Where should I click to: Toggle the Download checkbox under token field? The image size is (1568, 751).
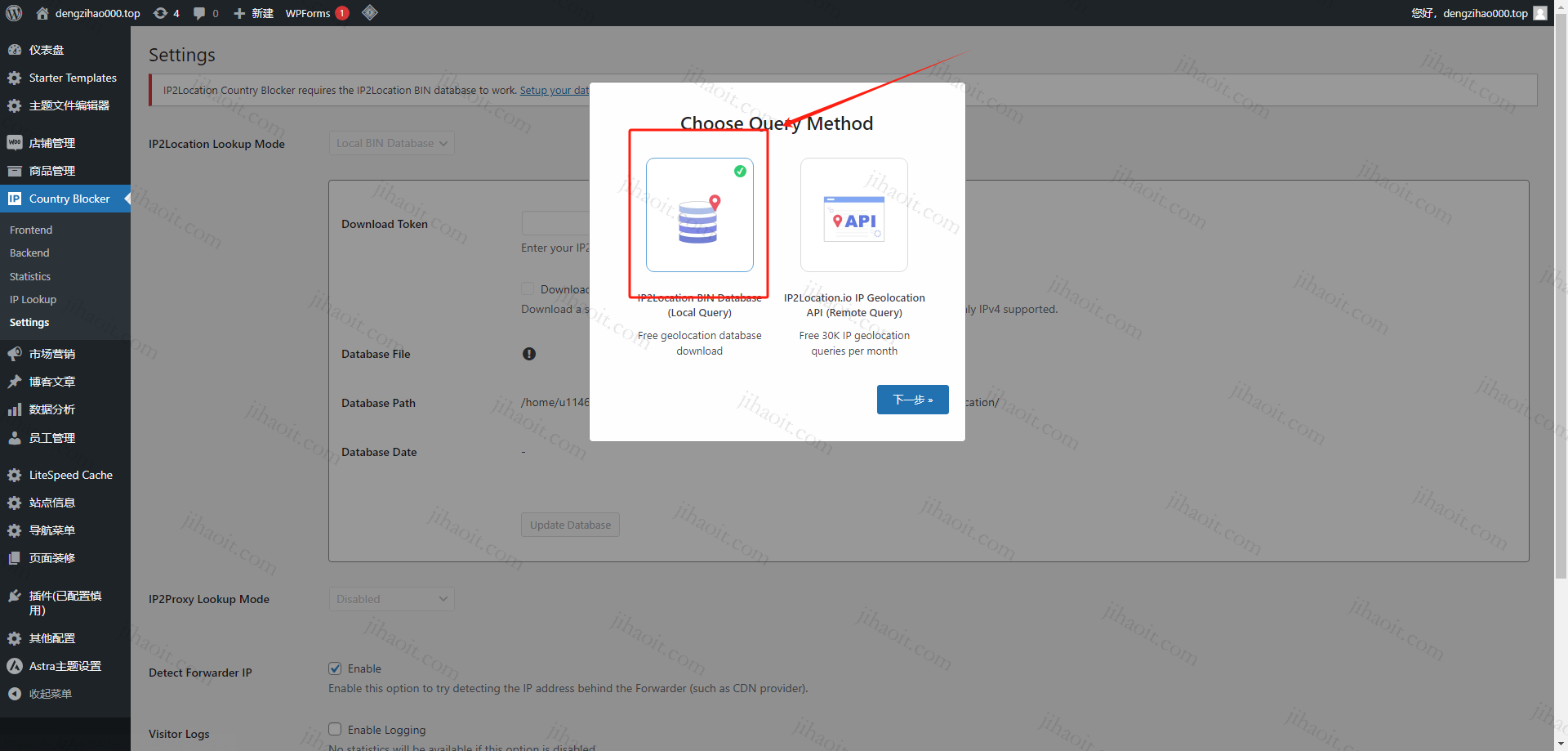528,288
